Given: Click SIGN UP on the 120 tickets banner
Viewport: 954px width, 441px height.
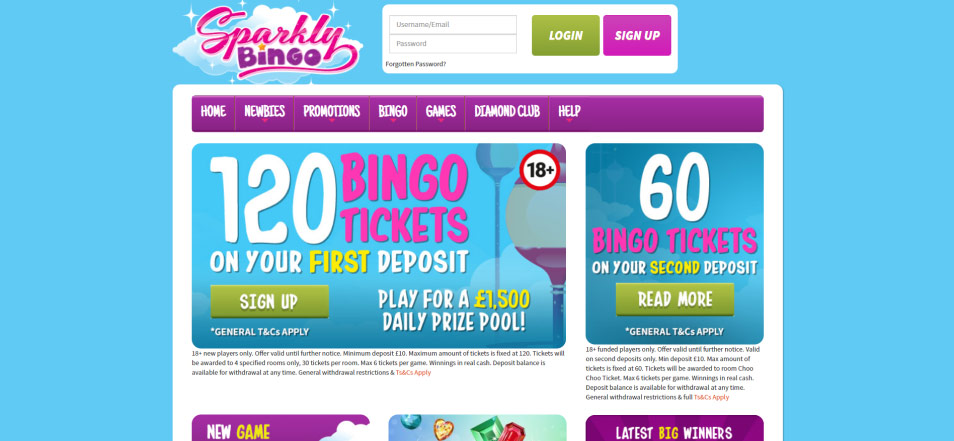Looking at the screenshot, I should click(270, 302).
